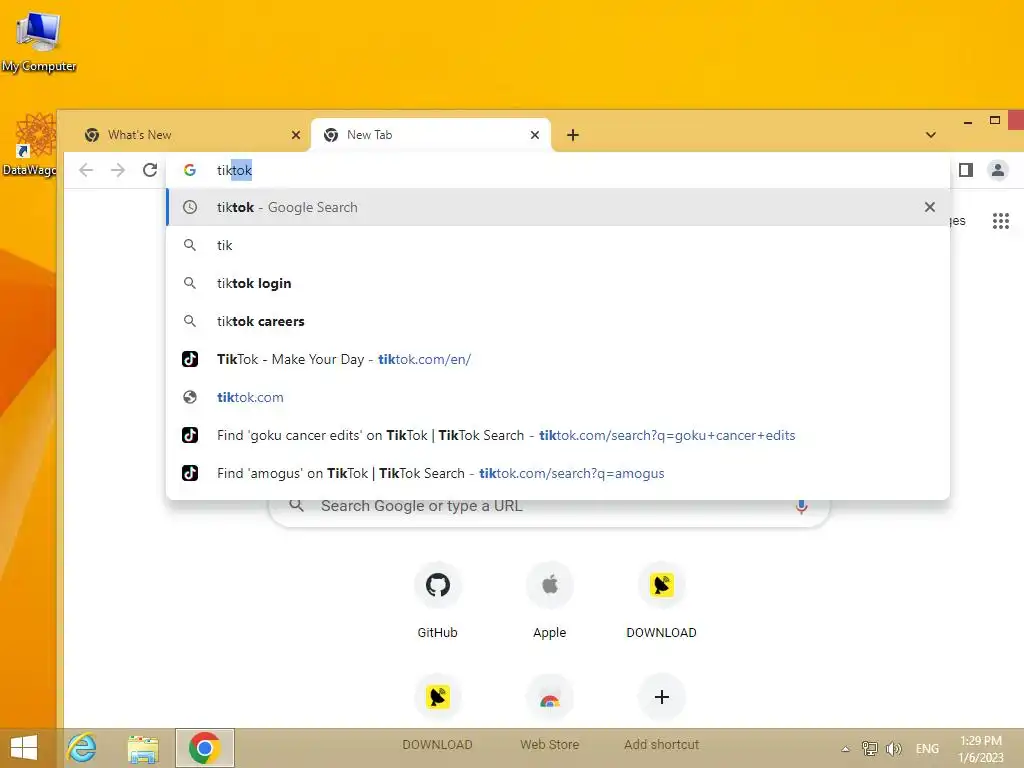The width and height of the screenshot is (1024, 768).
Task: Open the tiktok.com suggestion
Action: point(558,397)
